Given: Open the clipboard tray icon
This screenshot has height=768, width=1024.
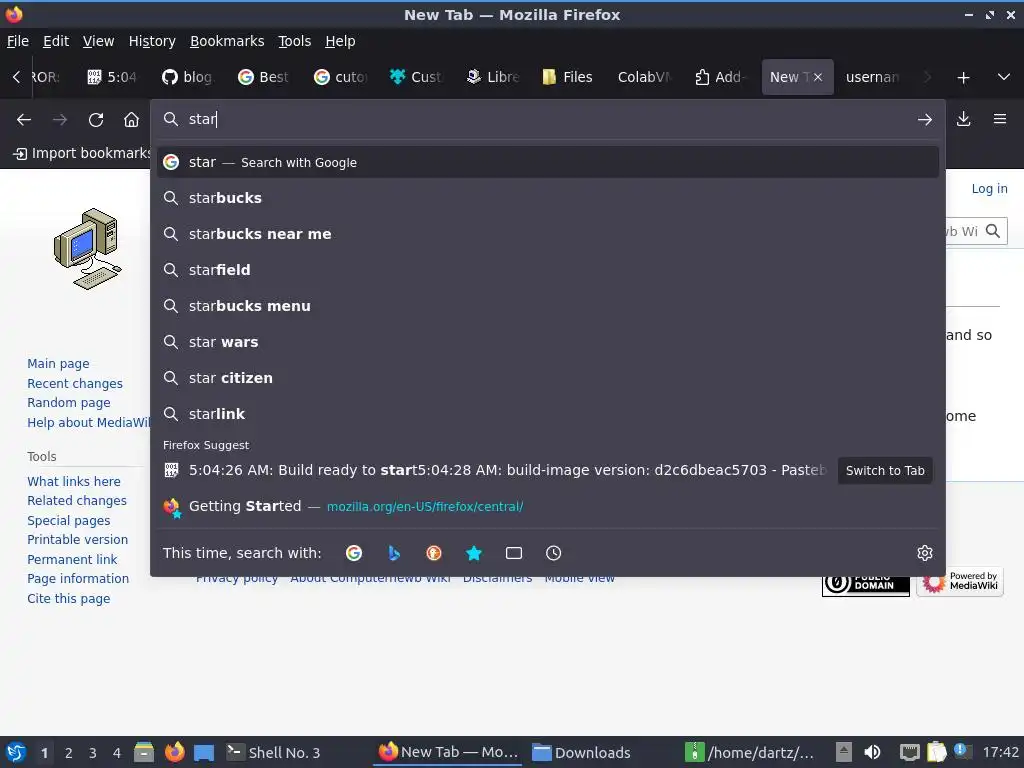Looking at the screenshot, I should click(936, 752).
